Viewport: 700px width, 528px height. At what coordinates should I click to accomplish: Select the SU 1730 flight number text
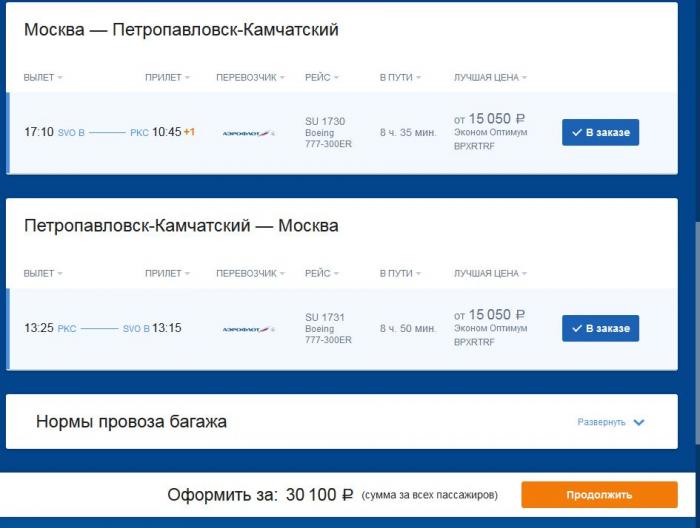(x=325, y=121)
